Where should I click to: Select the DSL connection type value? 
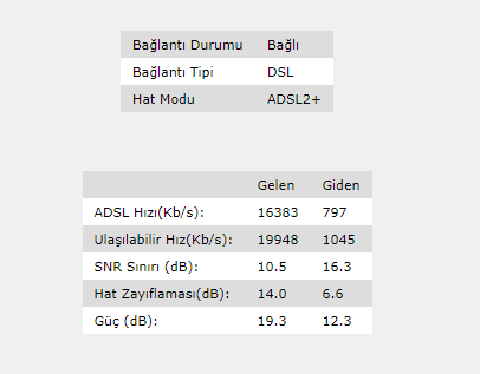(280, 72)
